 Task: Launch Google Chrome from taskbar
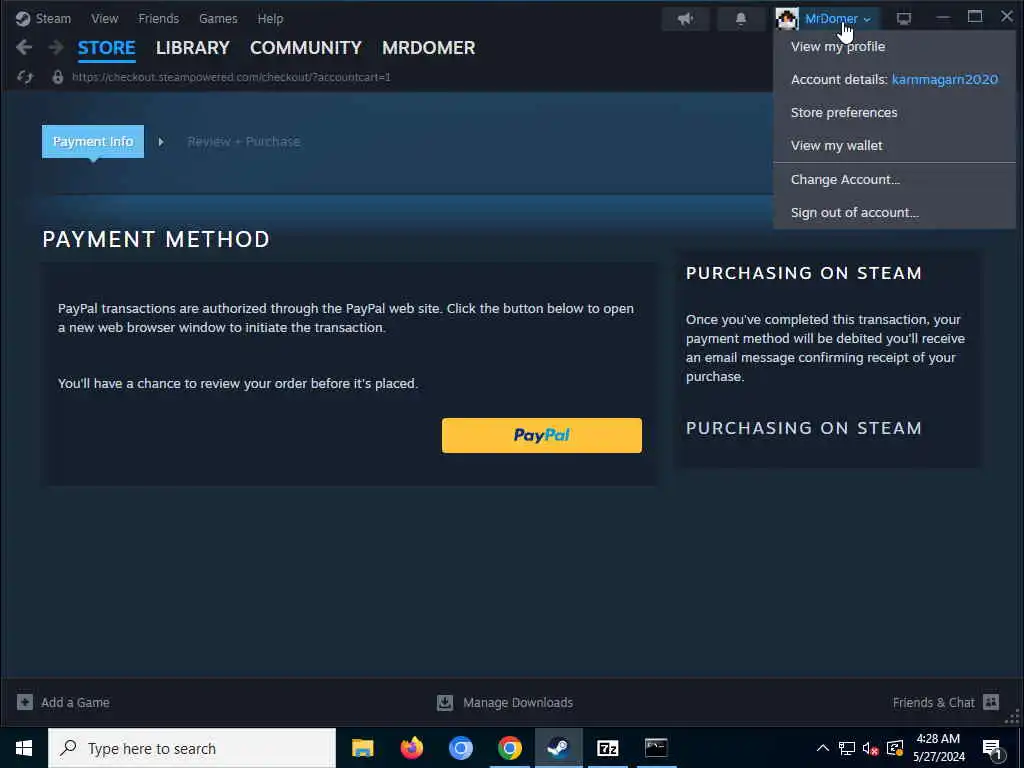click(x=509, y=748)
